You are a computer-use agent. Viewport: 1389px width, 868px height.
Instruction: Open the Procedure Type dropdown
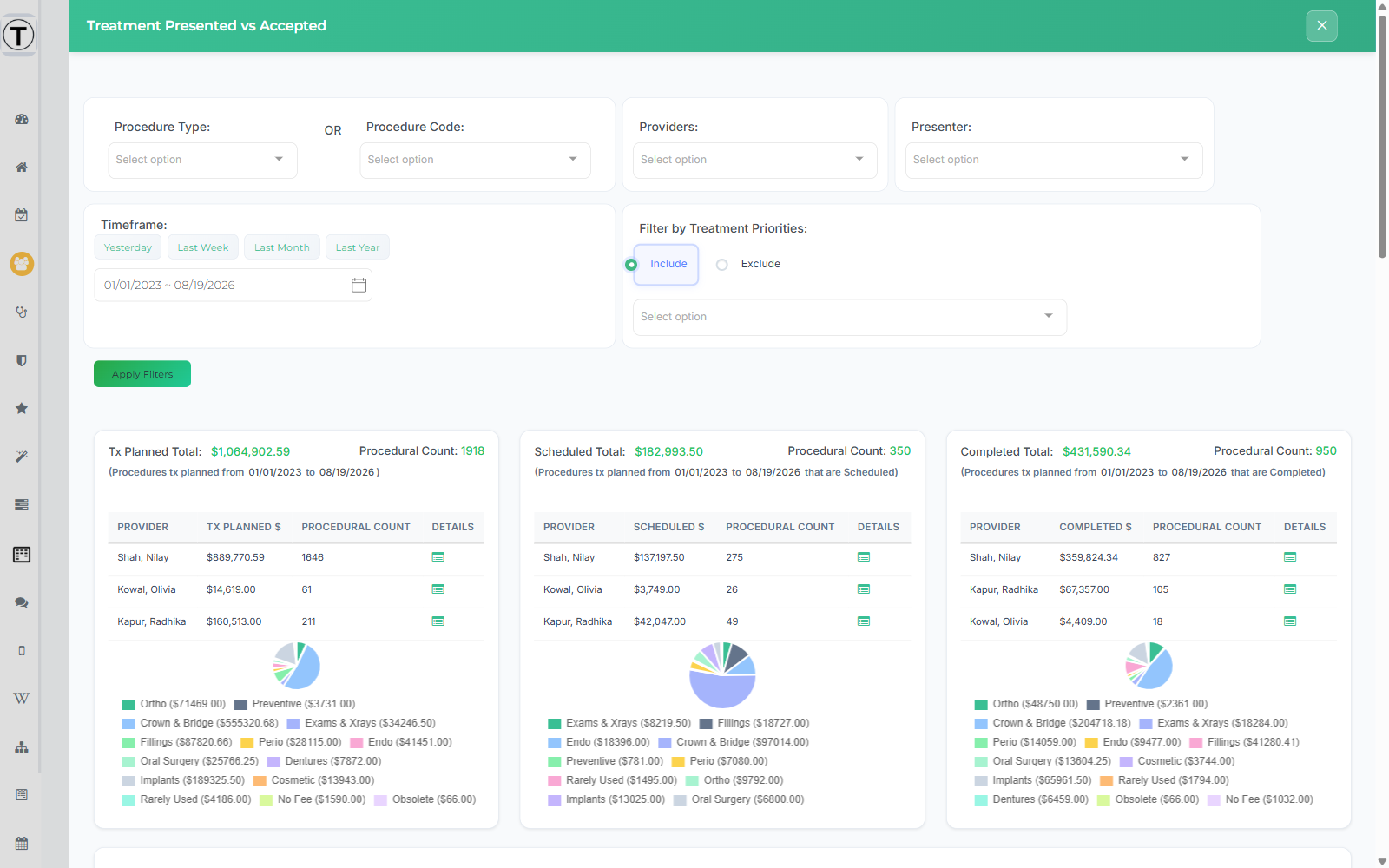point(202,161)
